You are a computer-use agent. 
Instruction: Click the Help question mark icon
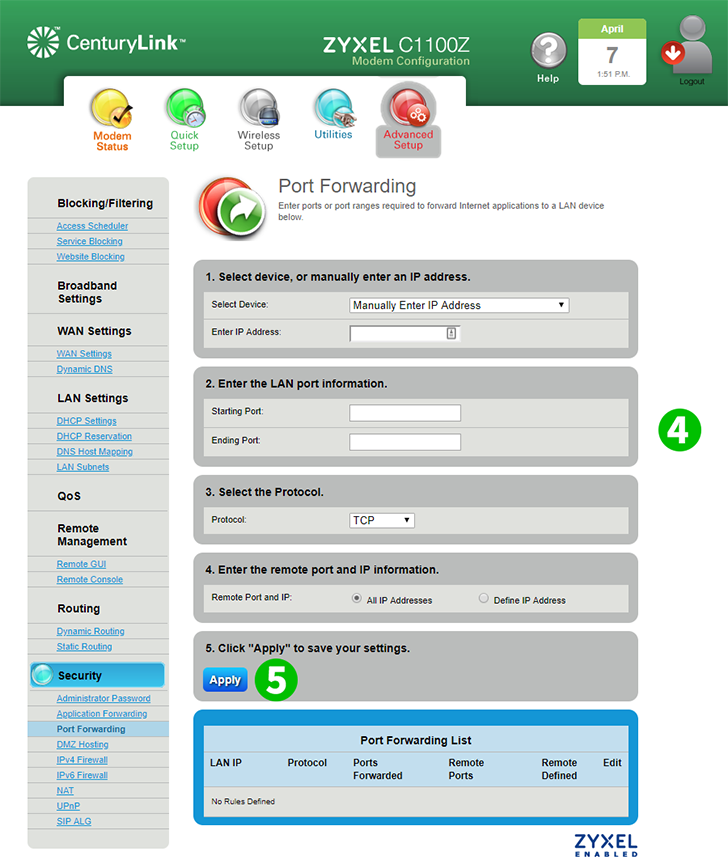(548, 50)
